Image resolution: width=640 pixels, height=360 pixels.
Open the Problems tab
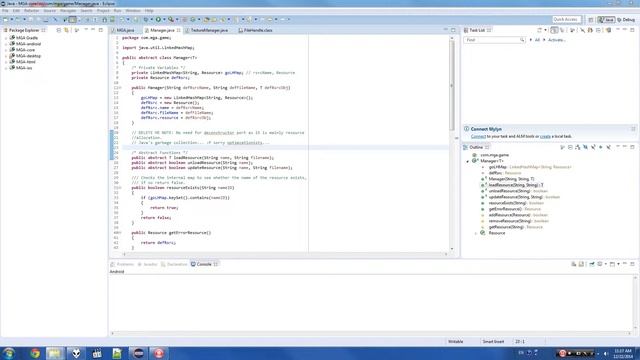pyautogui.click(x=125, y=264)
